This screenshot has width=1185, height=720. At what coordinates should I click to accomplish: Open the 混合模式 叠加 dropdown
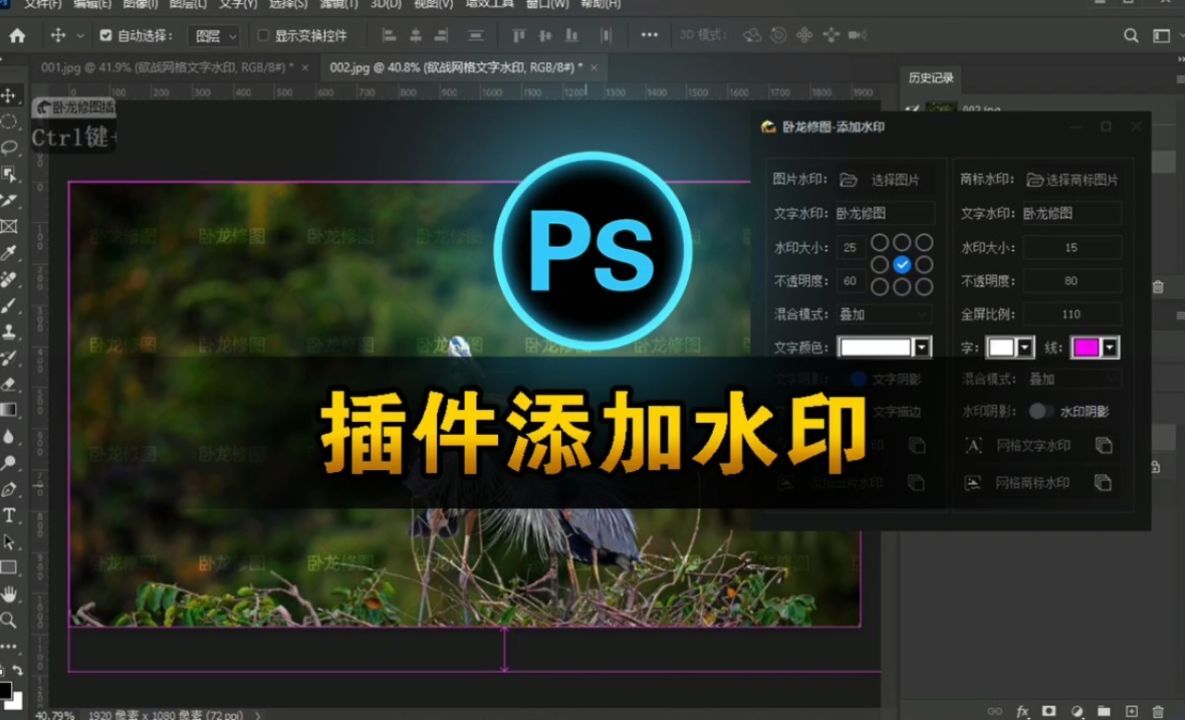(885, 314)
